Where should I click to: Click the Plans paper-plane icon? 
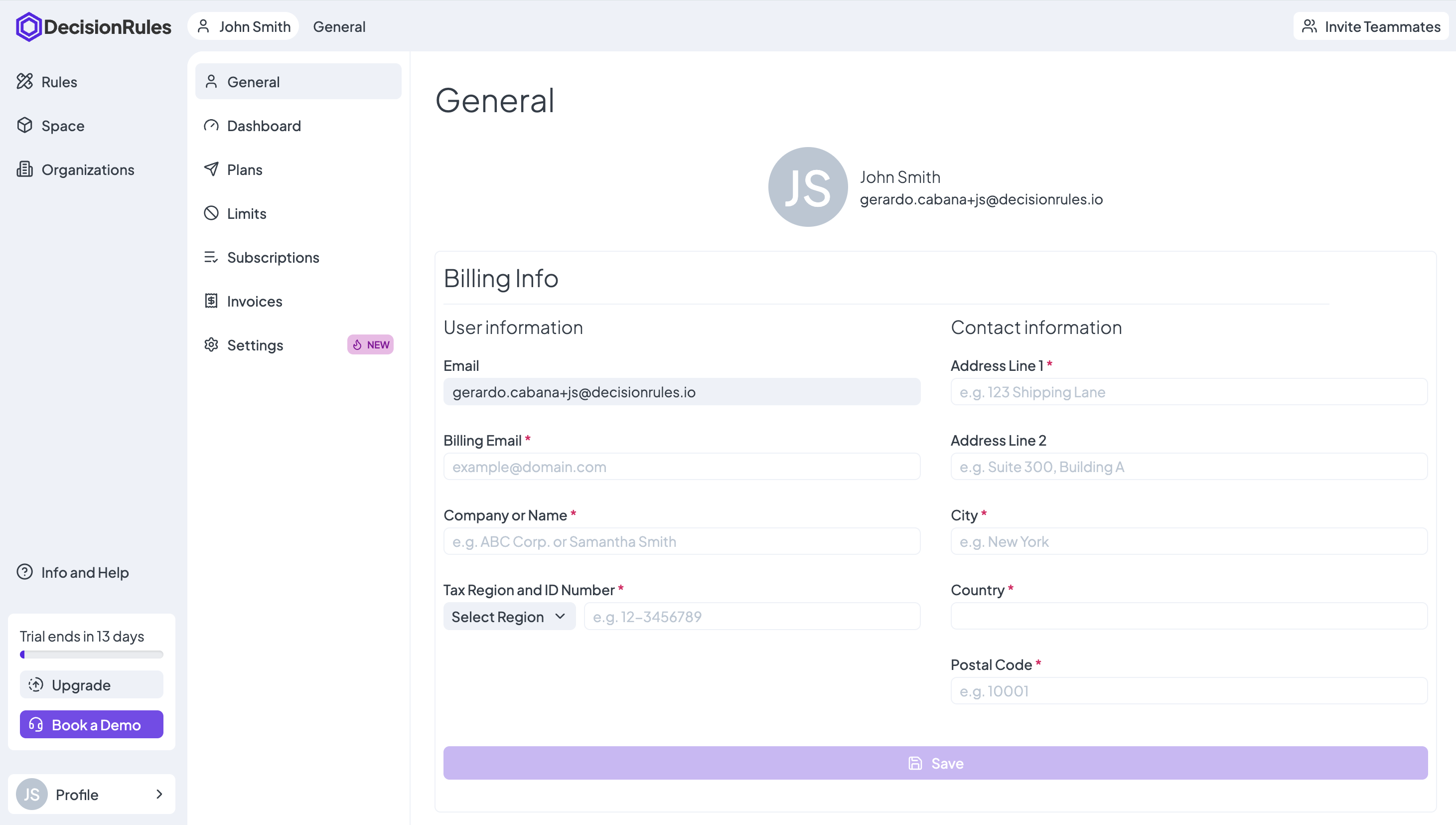click(211, 169)
